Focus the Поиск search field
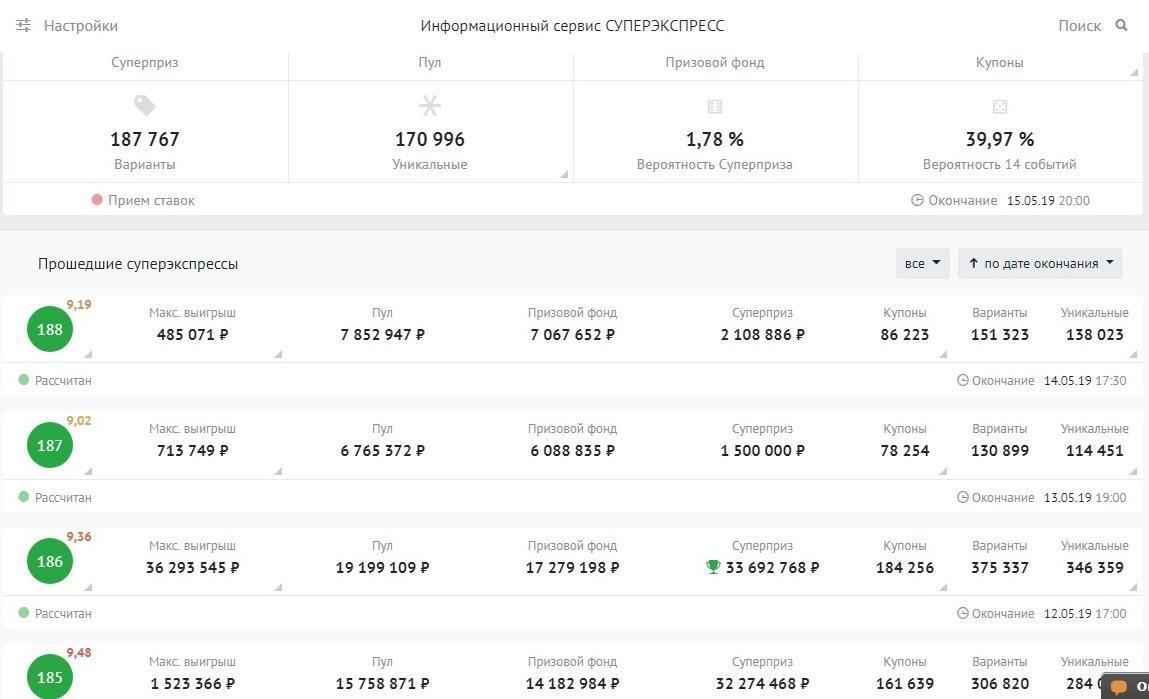Viewport: 1149px width, 699px height. (x=1079, y=26)
